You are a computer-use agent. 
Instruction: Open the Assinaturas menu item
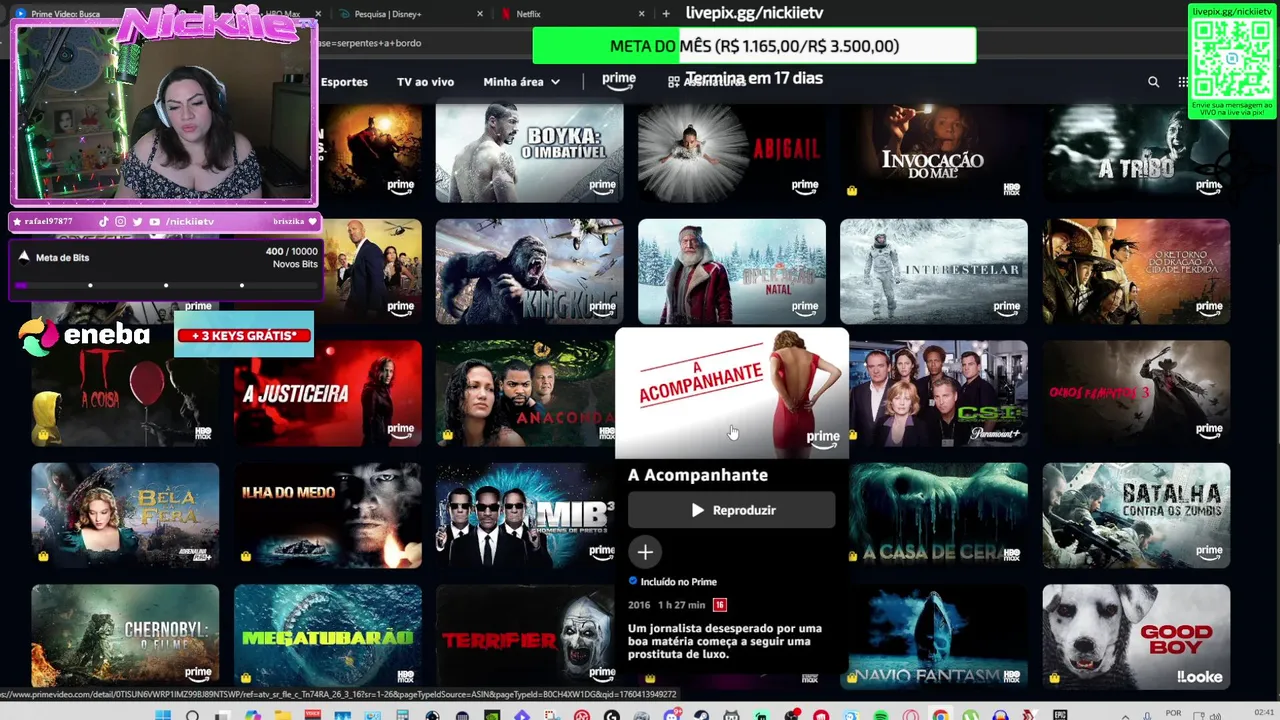point(707,82)
